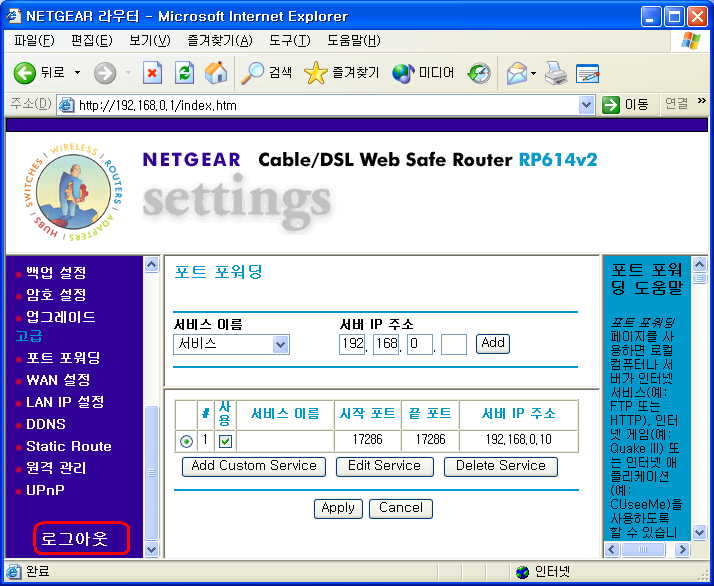The image size is (714, 586).
Task: Open the 파일(F) menu
Action: pos(34,41)
